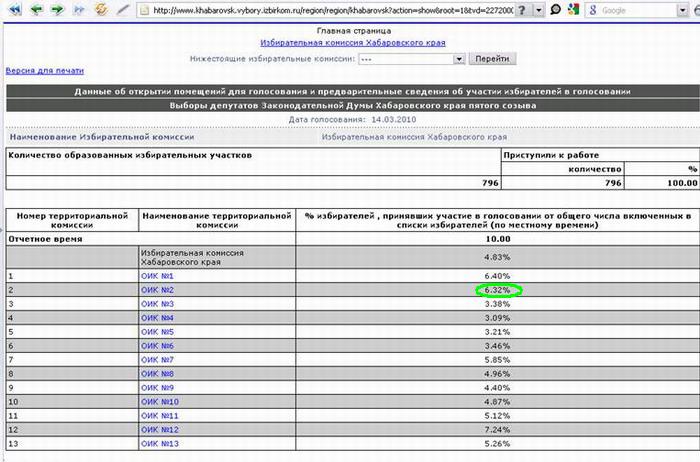This screenshot has height=462, width=700.
Task: Click the URL address bar text
Action: tap(330, 10)
